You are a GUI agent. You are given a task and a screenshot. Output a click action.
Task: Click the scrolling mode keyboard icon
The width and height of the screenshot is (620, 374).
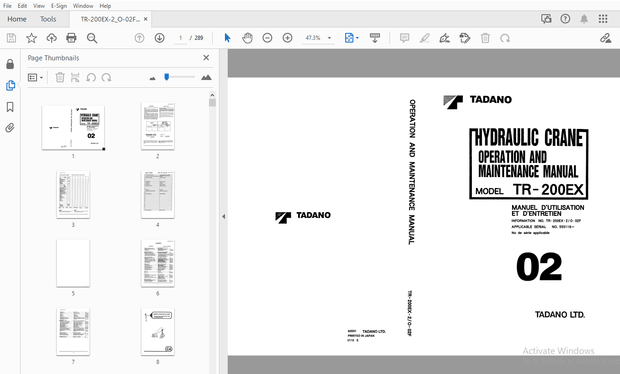pyautogui.click(x=374, y=38)
